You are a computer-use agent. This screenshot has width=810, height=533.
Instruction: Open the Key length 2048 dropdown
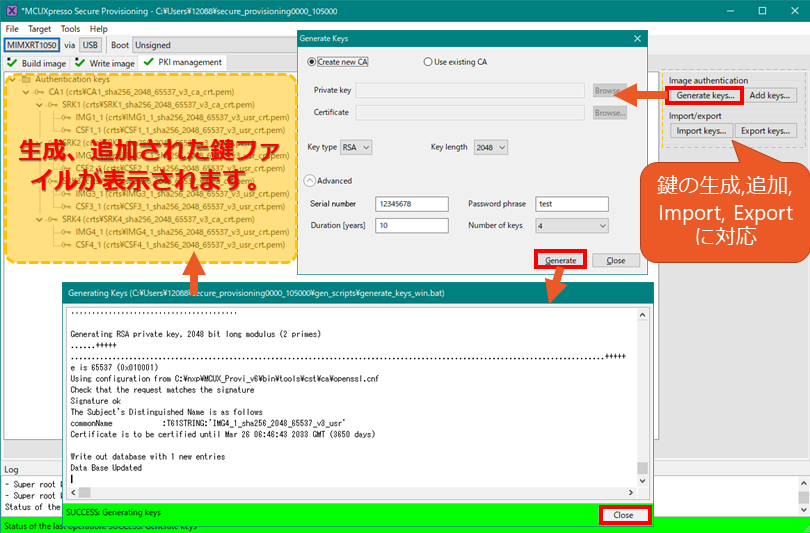click(491, 147)
